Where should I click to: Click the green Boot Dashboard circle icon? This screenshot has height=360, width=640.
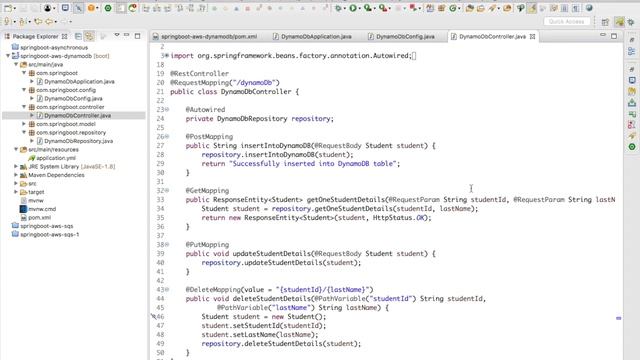pyautogui.click(x=108, y=8)
